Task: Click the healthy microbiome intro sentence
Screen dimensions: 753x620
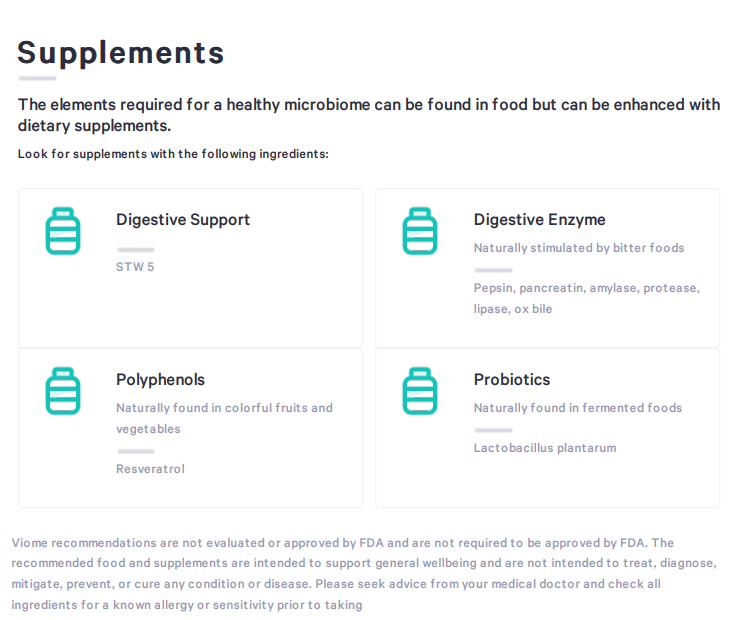Action: click(369, 115)
